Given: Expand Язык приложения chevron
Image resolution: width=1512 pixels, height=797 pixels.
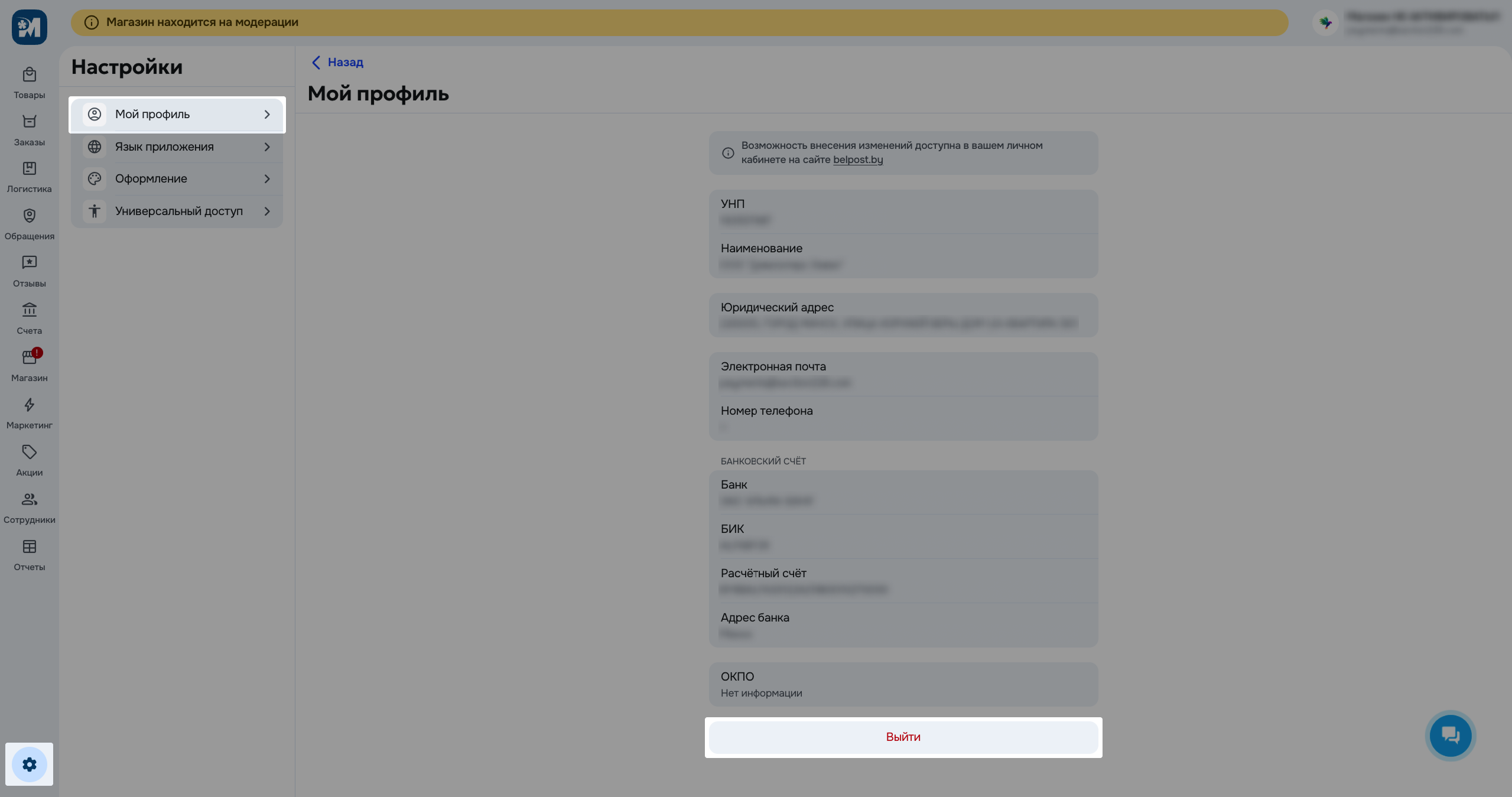Looking at the screenshot, I should (x=267, y=147).
